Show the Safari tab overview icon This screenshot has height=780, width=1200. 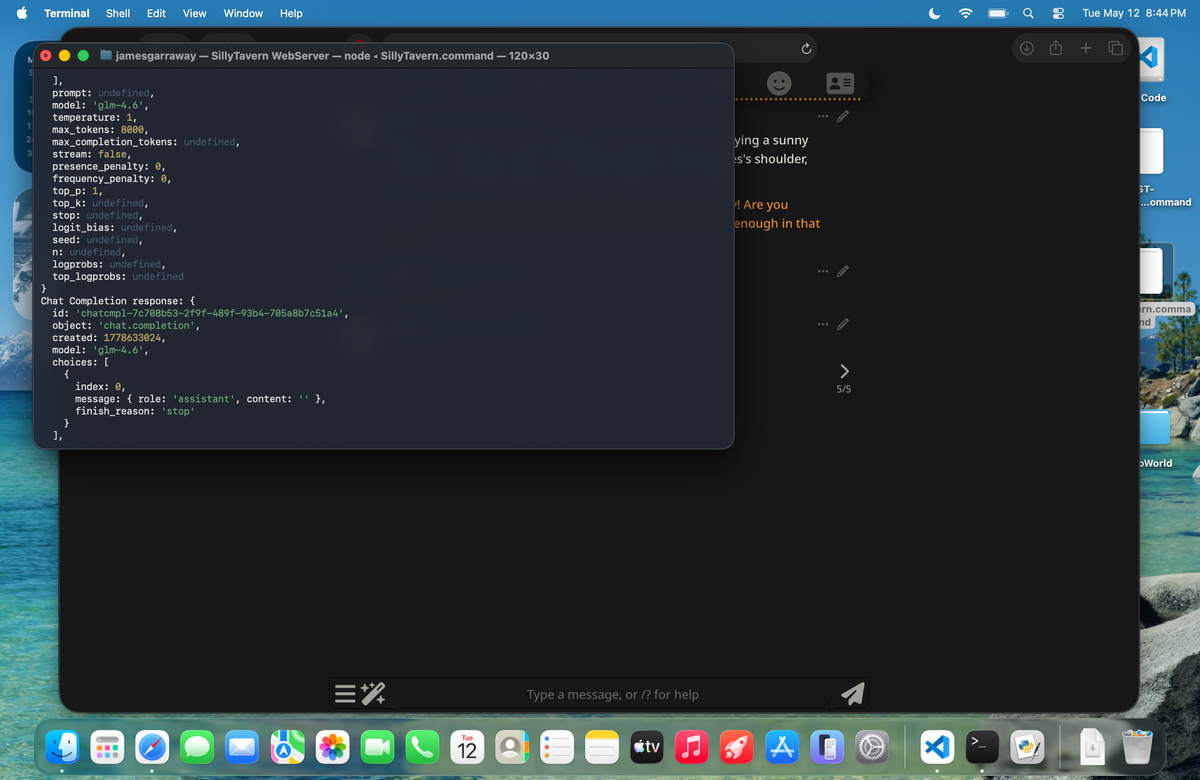click(1115, 48)
